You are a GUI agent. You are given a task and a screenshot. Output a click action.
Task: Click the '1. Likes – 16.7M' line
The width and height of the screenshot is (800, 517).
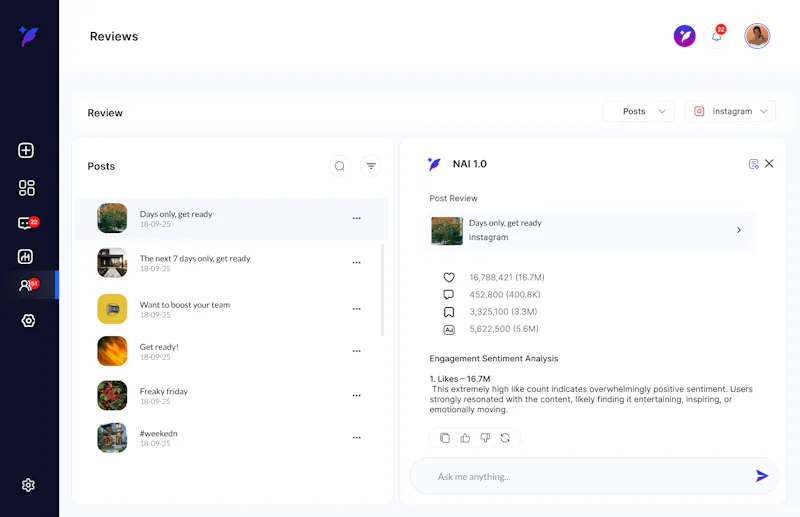tap(460, 379)
